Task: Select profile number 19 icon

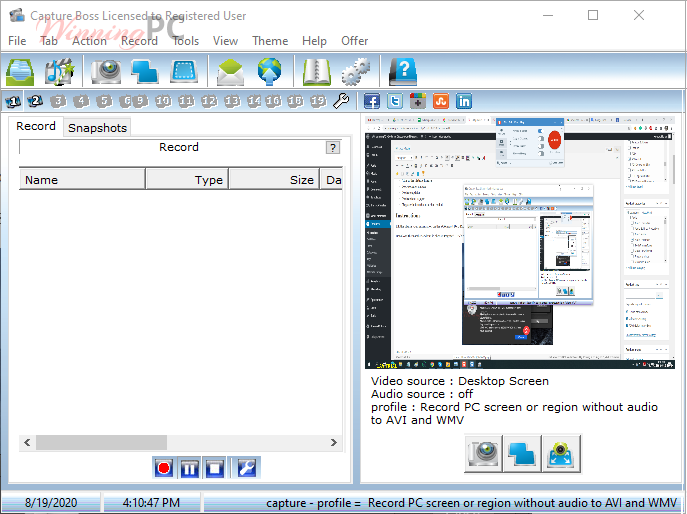Action: click(x=319, y=102)
